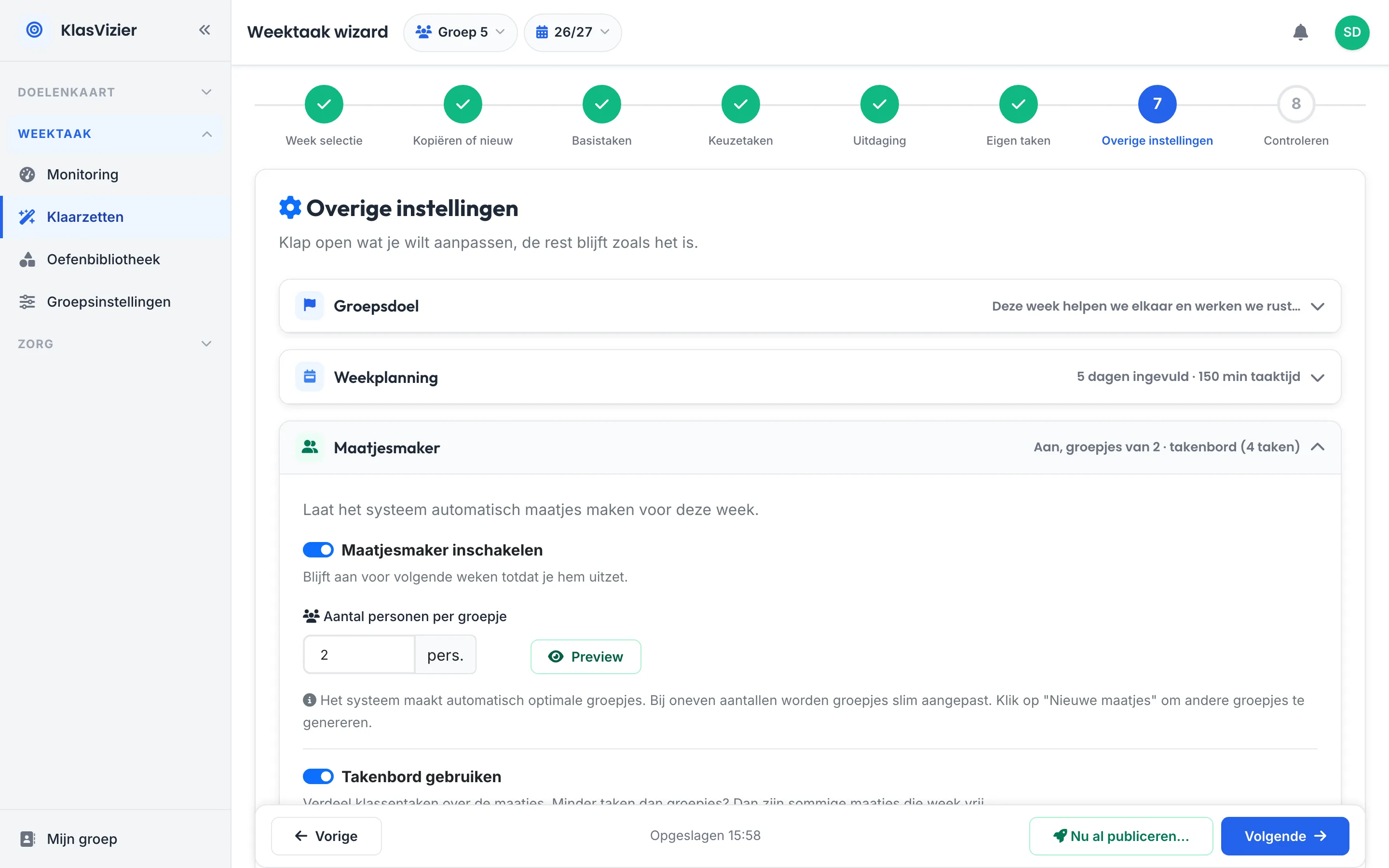1389x868 pixels.
Task: Expand the Weekplanning panel chevron
Action: point(1317,377)
